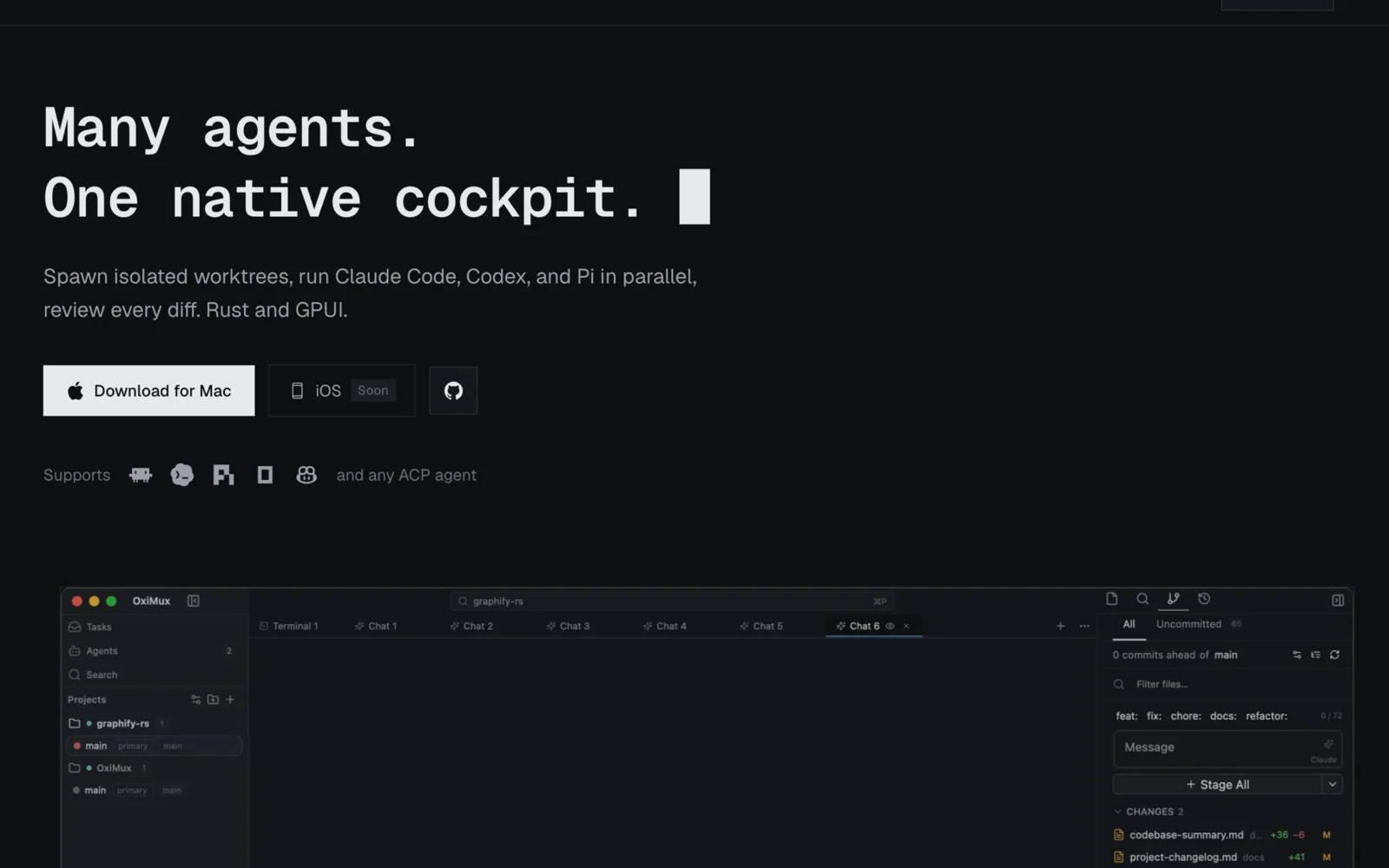Image resolution: width=1389 pixels, height=868 pixels.
Task: Toggle the right panel collapse icon
Action: (x=1338, y=600)
